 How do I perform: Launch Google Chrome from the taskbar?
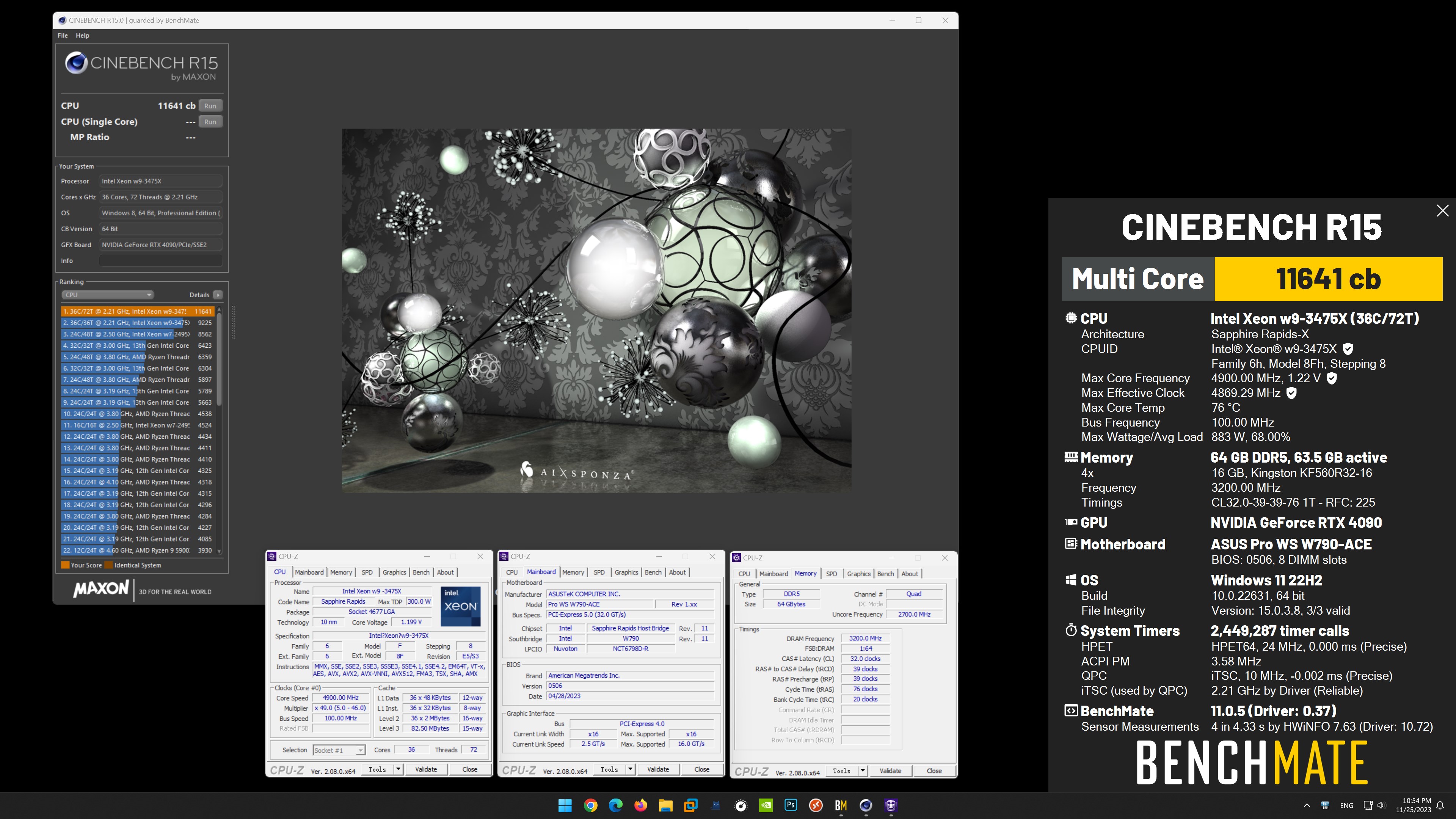pyautogui.click(x=590, y=805)
